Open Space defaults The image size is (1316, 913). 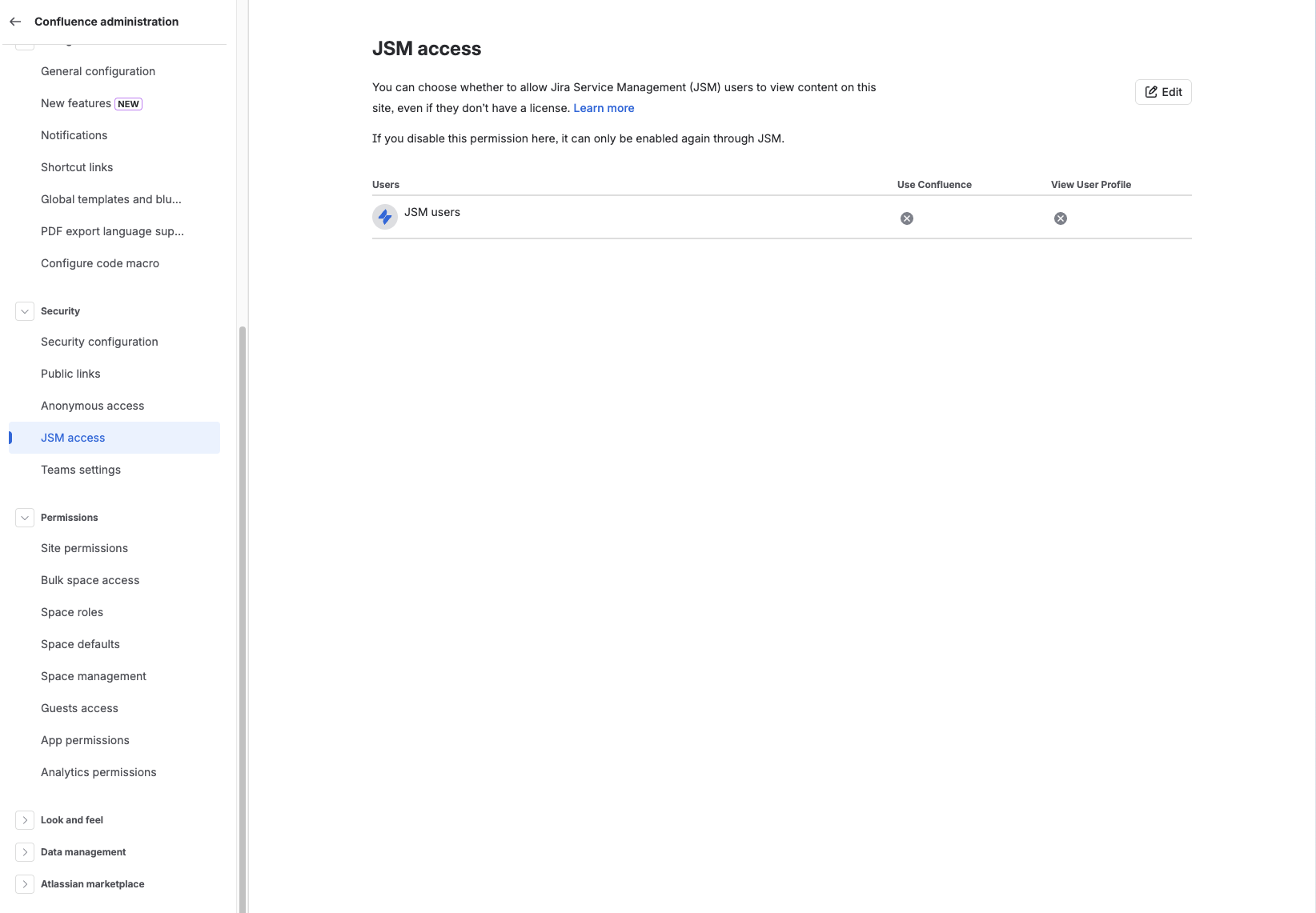point(114,644)
